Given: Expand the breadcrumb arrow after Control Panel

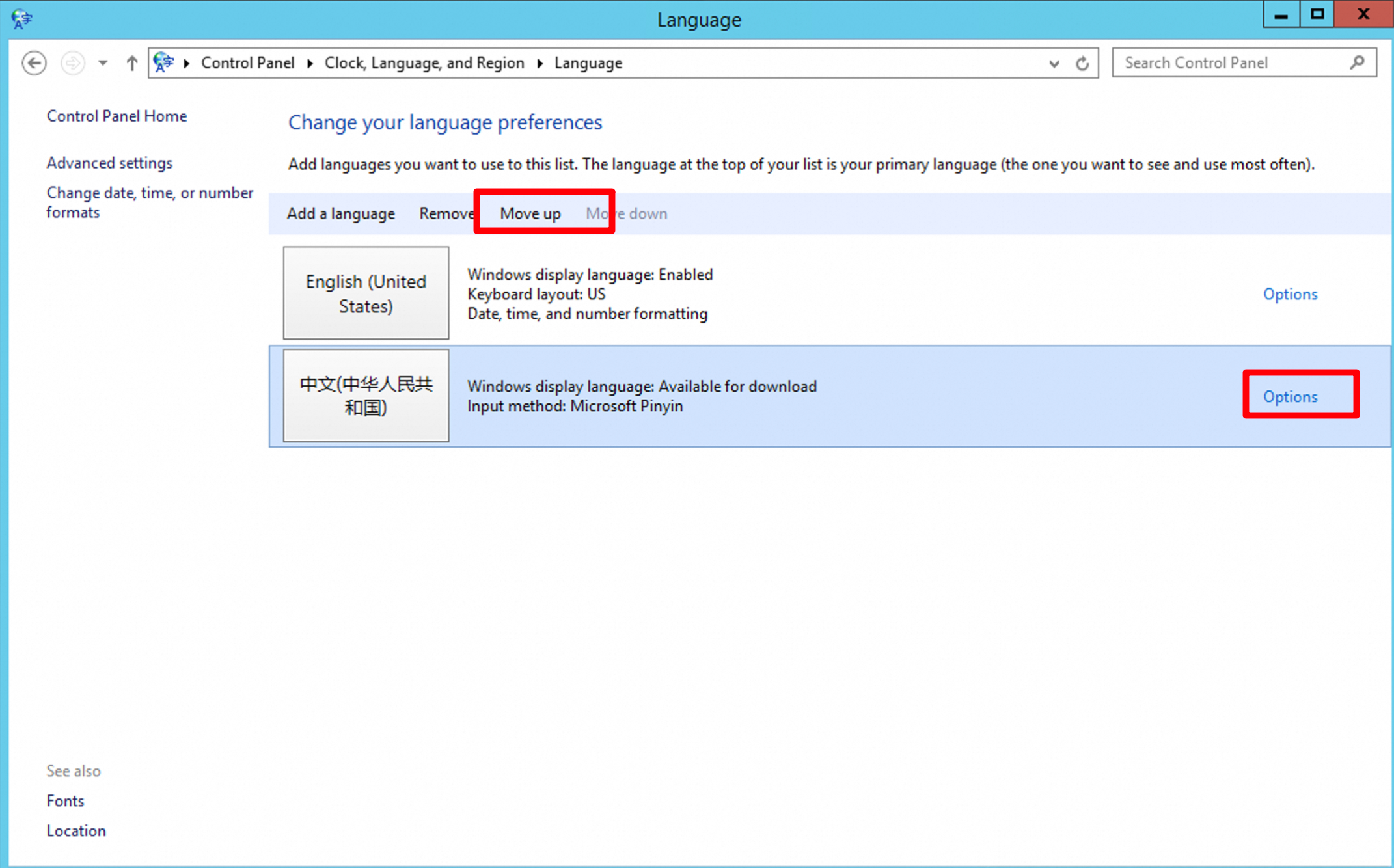Looking at the screenshot, I should click(x=308, y=63).
